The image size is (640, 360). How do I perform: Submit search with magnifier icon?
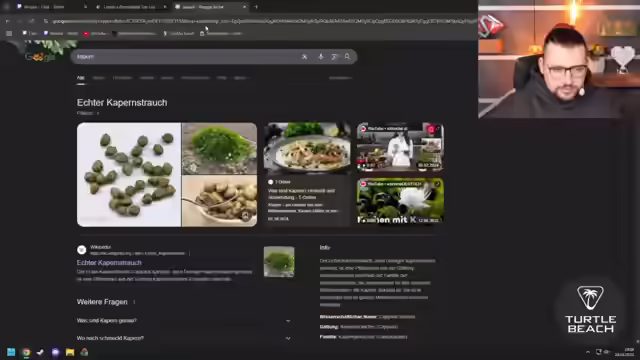[x=347, y=57]
